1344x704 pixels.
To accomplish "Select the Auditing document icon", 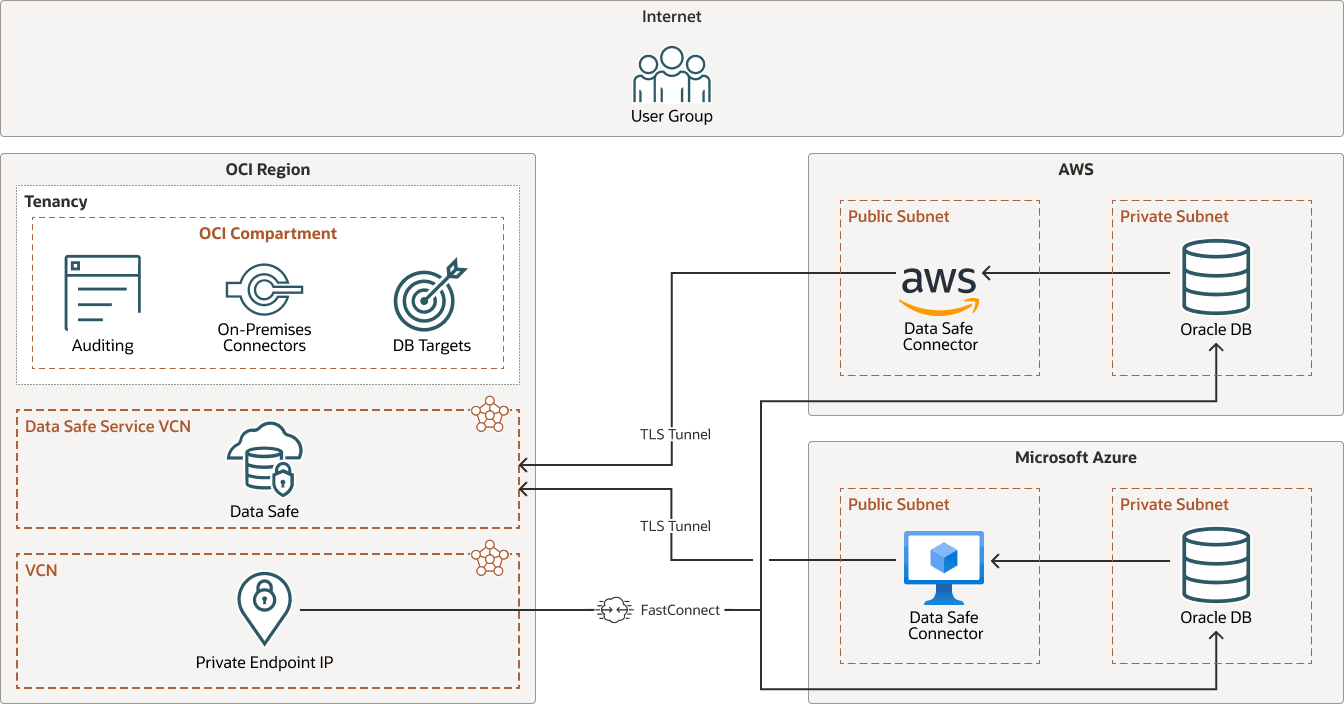I will click(102, 293).
